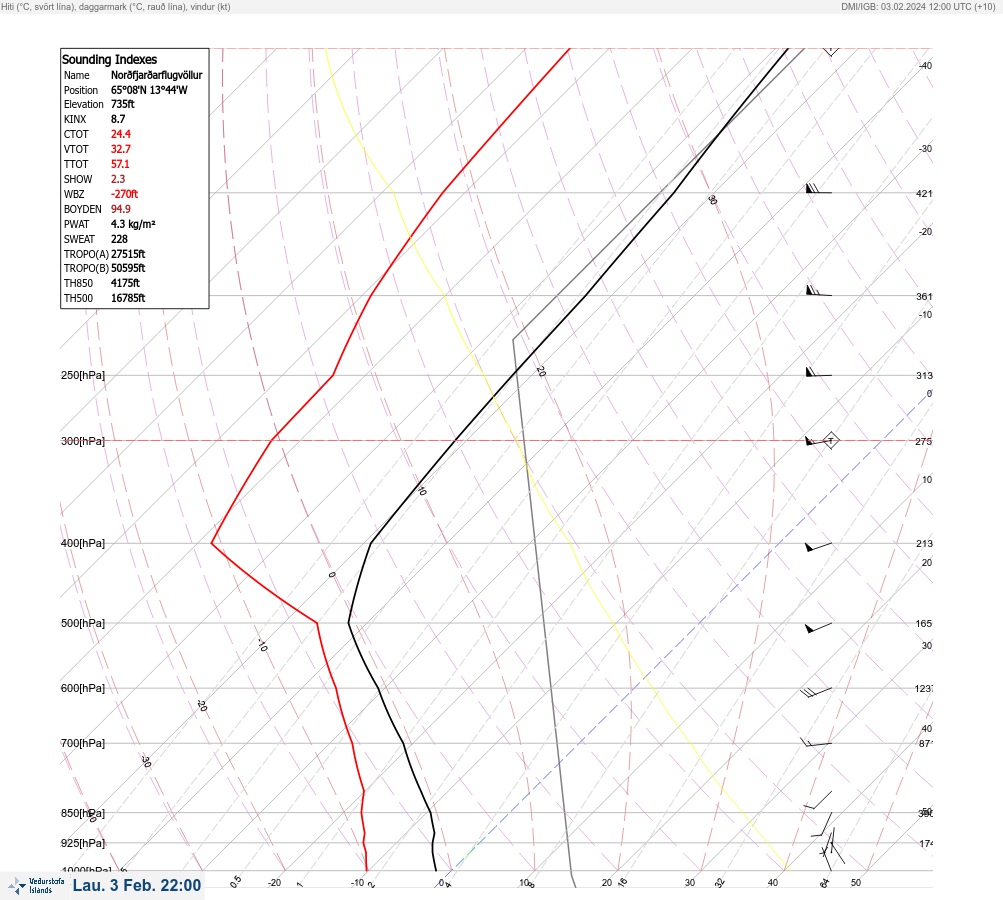The width and height of the screenshot is (1003, 900).
Task: Click the diamond tropopause marker at 300hPa
Action: coord(831,440)
